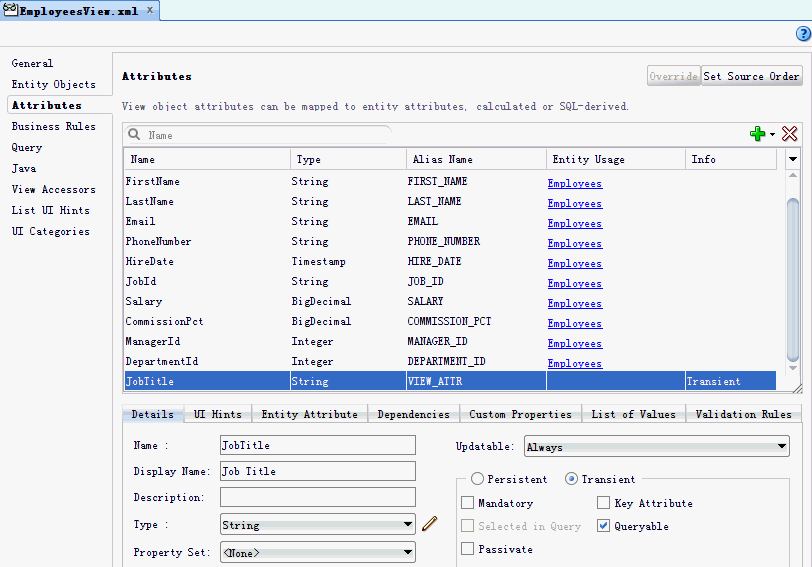Click the help question mark icon
Image resolution: width=812 pixels, height=567 pixels.
[x=803, y=34]
